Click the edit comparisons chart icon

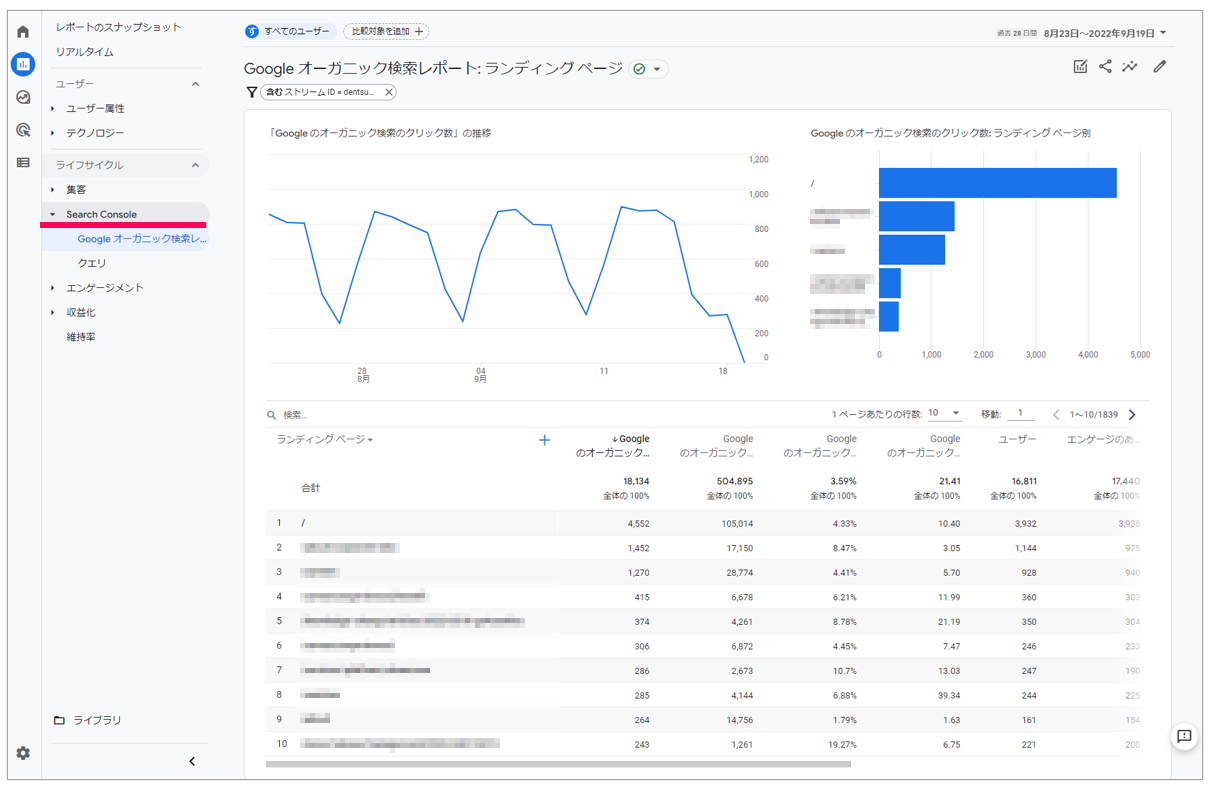point(1080,67)
